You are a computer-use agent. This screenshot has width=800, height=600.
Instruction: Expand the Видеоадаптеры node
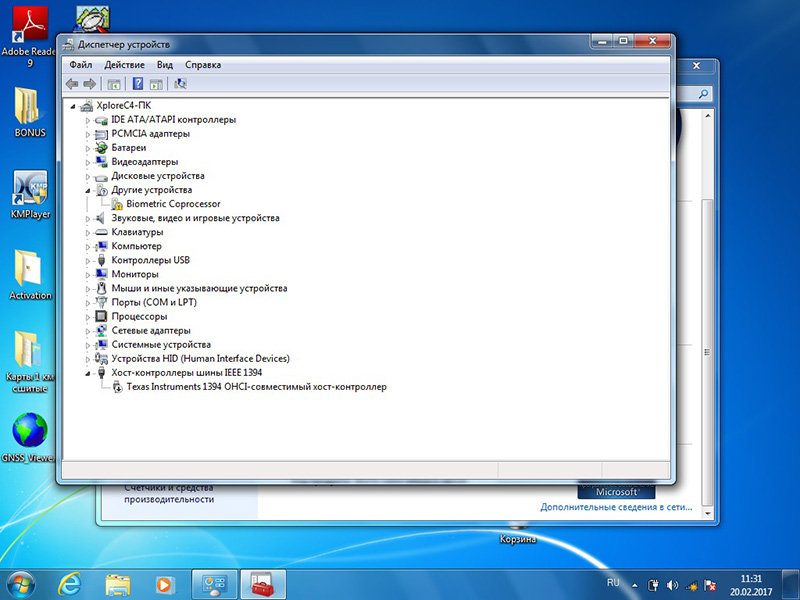coord(88,162)
